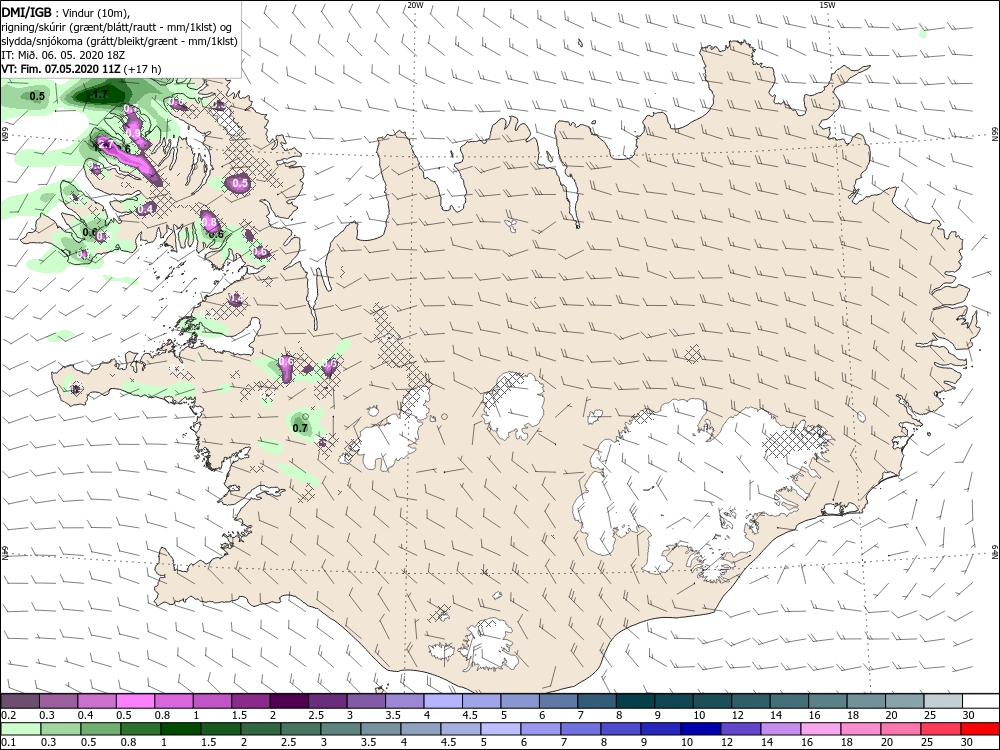This screenshot has height=750, width=1000.
Task: Select the darkest green swatch labeled 1
Action: [180, 729]
